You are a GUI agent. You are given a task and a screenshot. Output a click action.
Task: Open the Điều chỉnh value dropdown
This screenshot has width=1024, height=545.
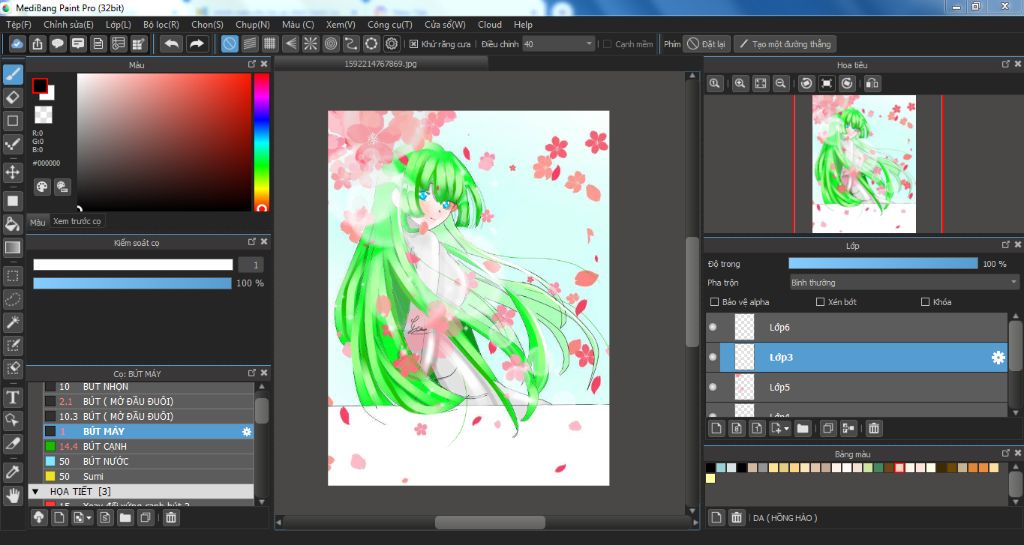[x=558, y=44]
